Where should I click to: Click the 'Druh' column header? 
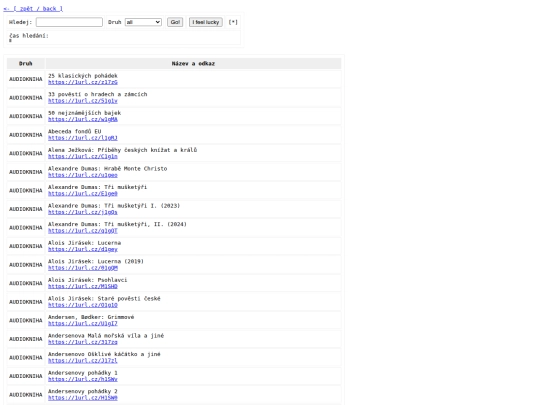pos(25,63)
